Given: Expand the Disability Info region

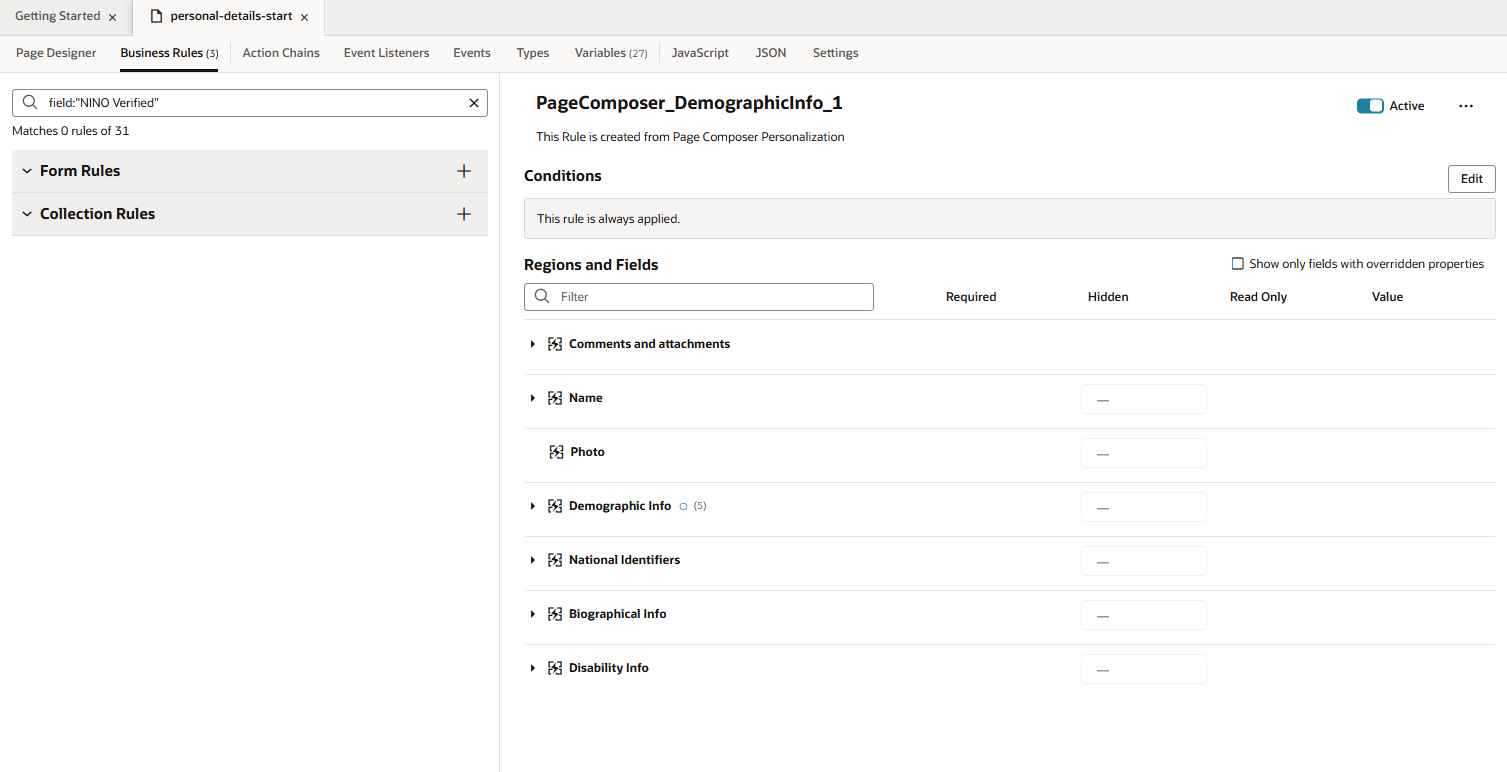Looking at the screenshot, I should (532, 668).
